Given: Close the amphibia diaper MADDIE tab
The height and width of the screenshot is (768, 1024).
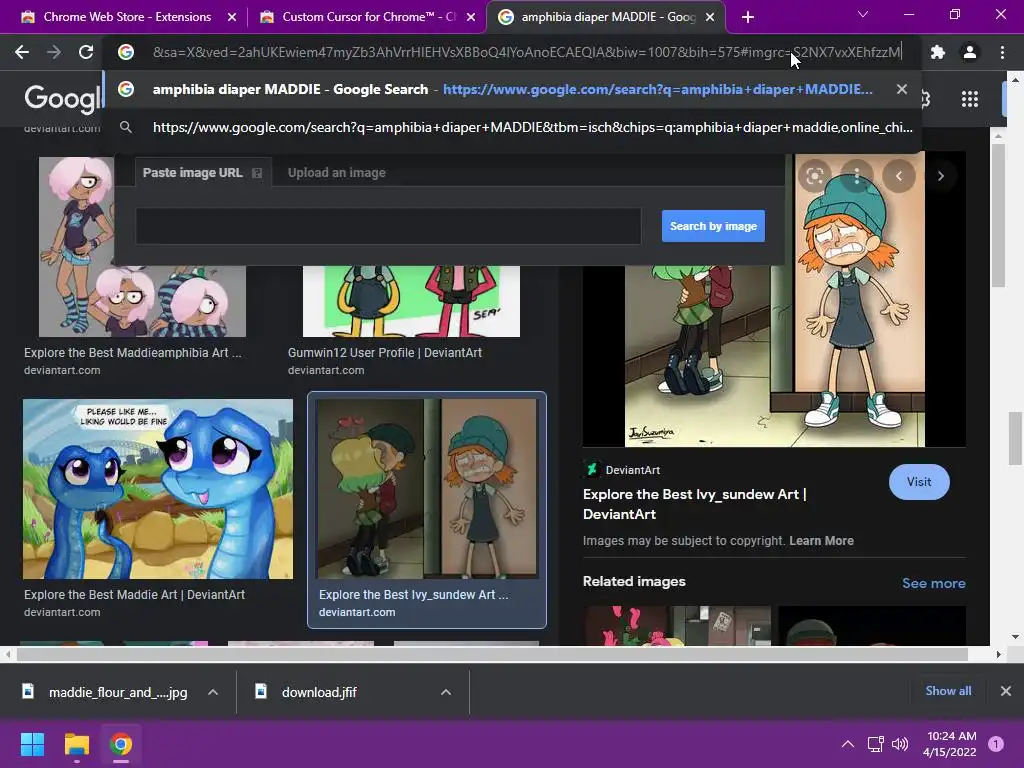Looking at the screenshot, I should 710,17.
